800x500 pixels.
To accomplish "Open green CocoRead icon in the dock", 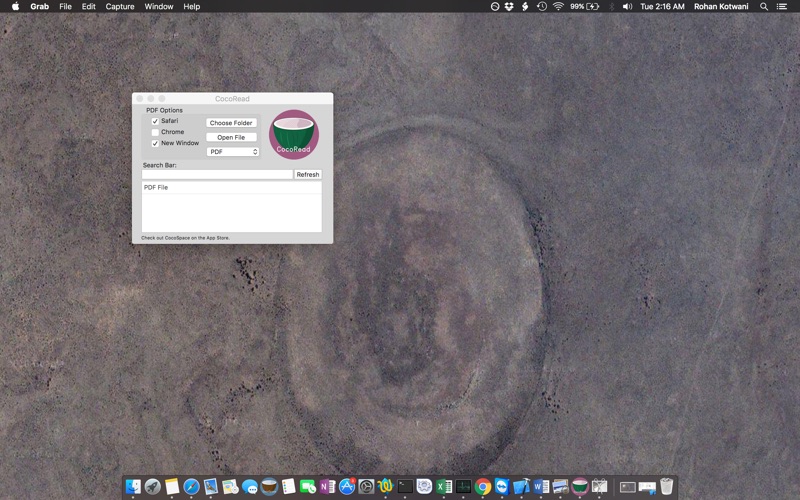I will pos(580,487).
